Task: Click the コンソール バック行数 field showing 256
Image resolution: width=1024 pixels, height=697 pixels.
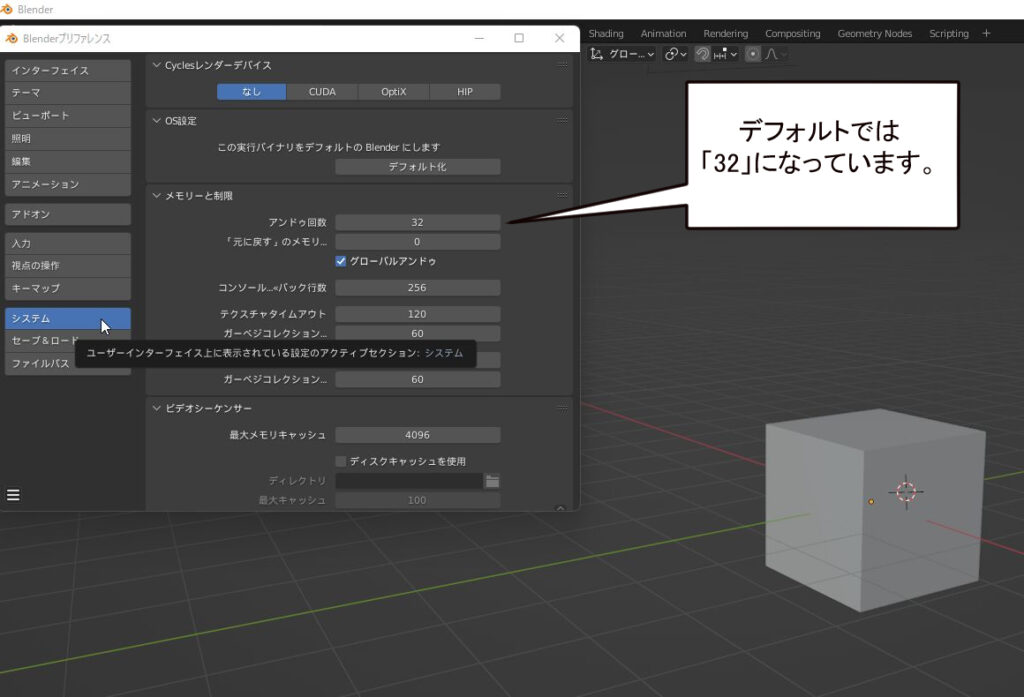Action: [x=418, y=287]
